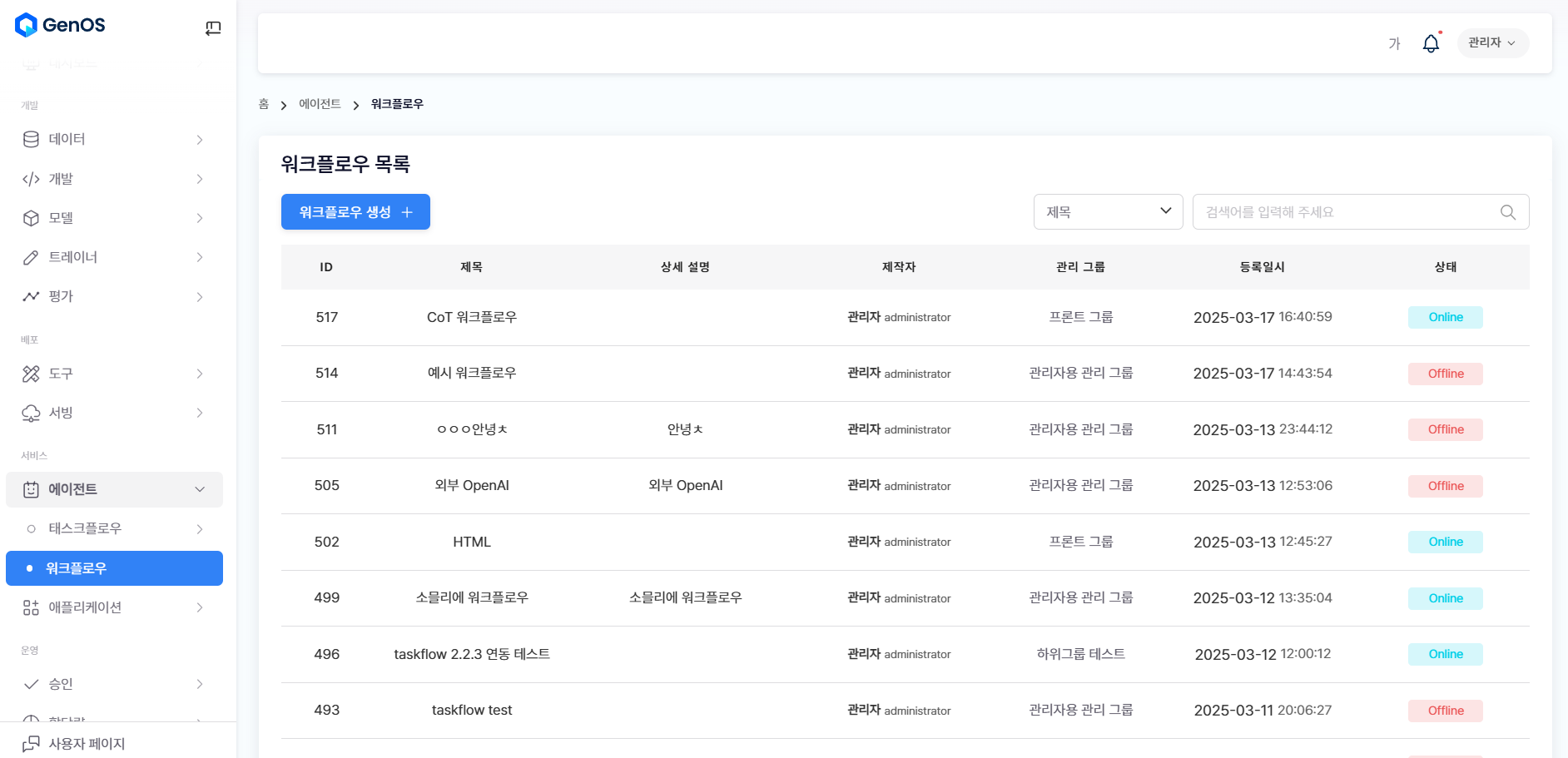This screenshot has width=1568, height=758.
Task: Expand the 애플리케이션 menu chevron
Action: pyautogui.click(x=200, y=607)
